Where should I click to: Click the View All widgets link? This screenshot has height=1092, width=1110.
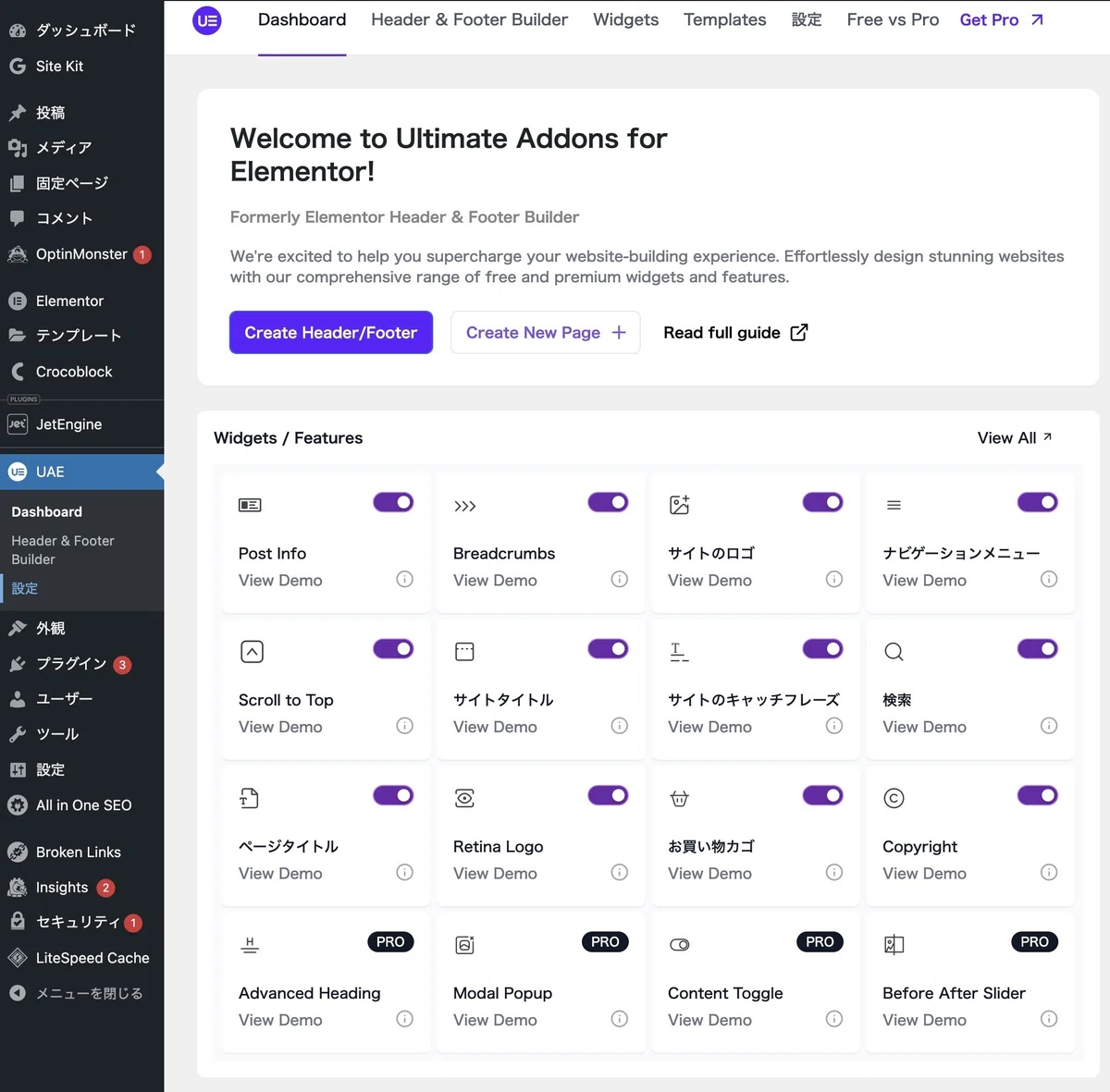click(x=1015, y=438)
